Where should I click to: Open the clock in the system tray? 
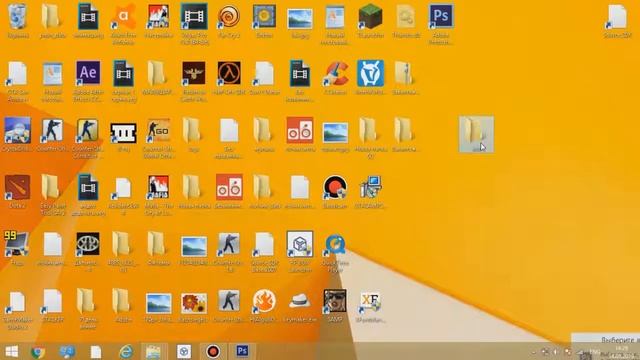click(x=621, y=352)
